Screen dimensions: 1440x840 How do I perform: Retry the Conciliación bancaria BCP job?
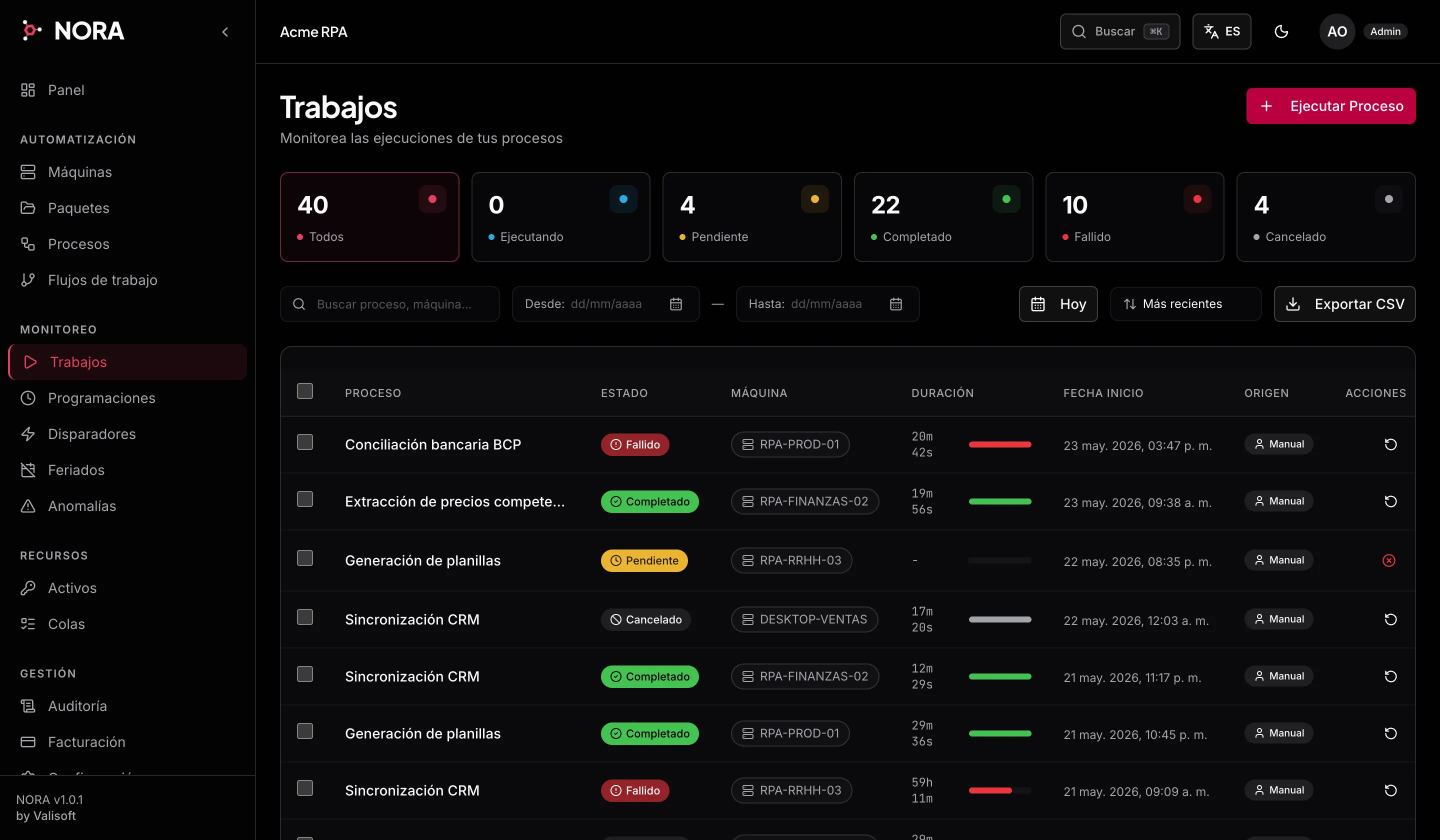(1390, 444)
